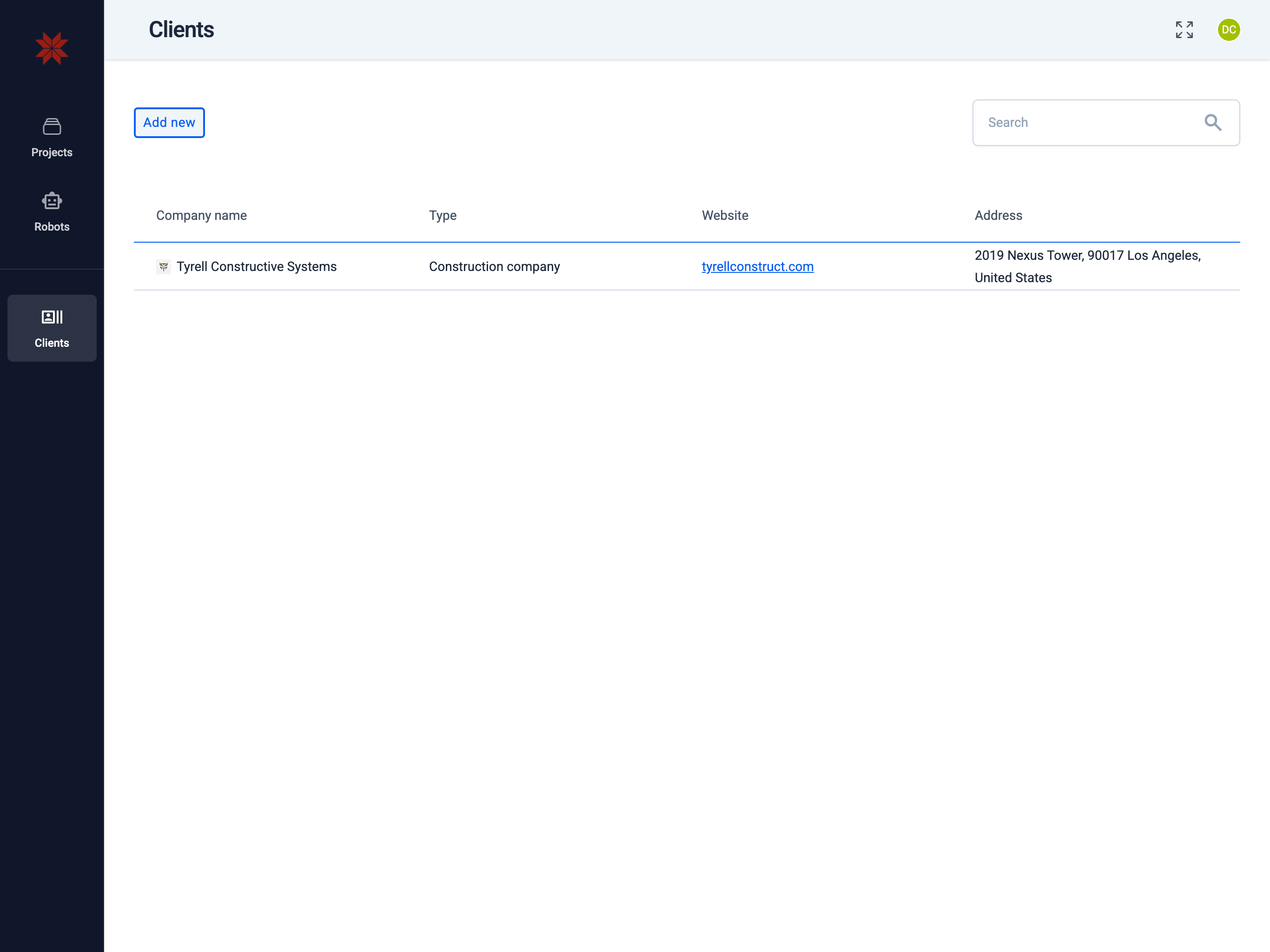Select the Clients sidebar icon

[x=52, y=317]
